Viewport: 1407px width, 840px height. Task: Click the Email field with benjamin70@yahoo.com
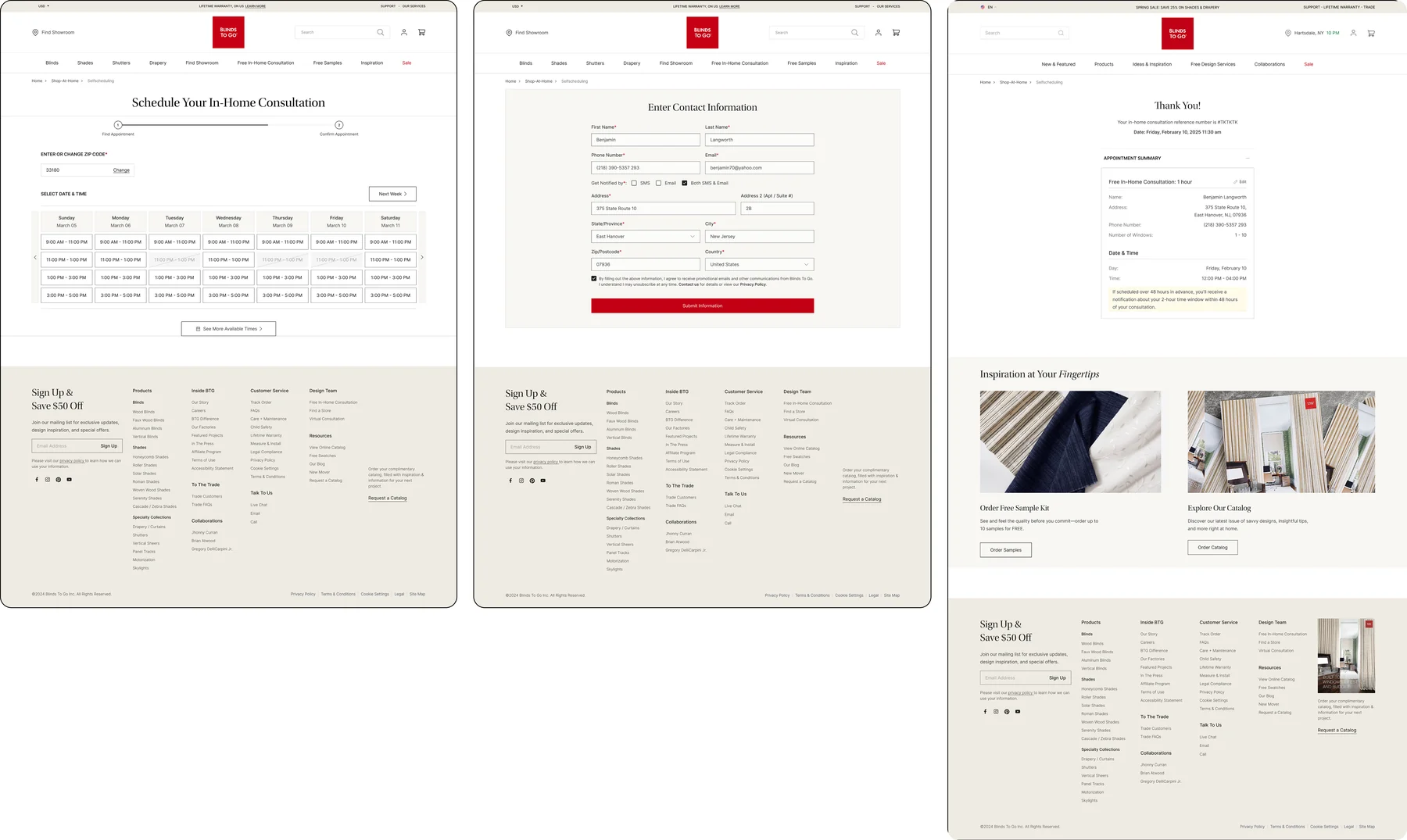759,168
